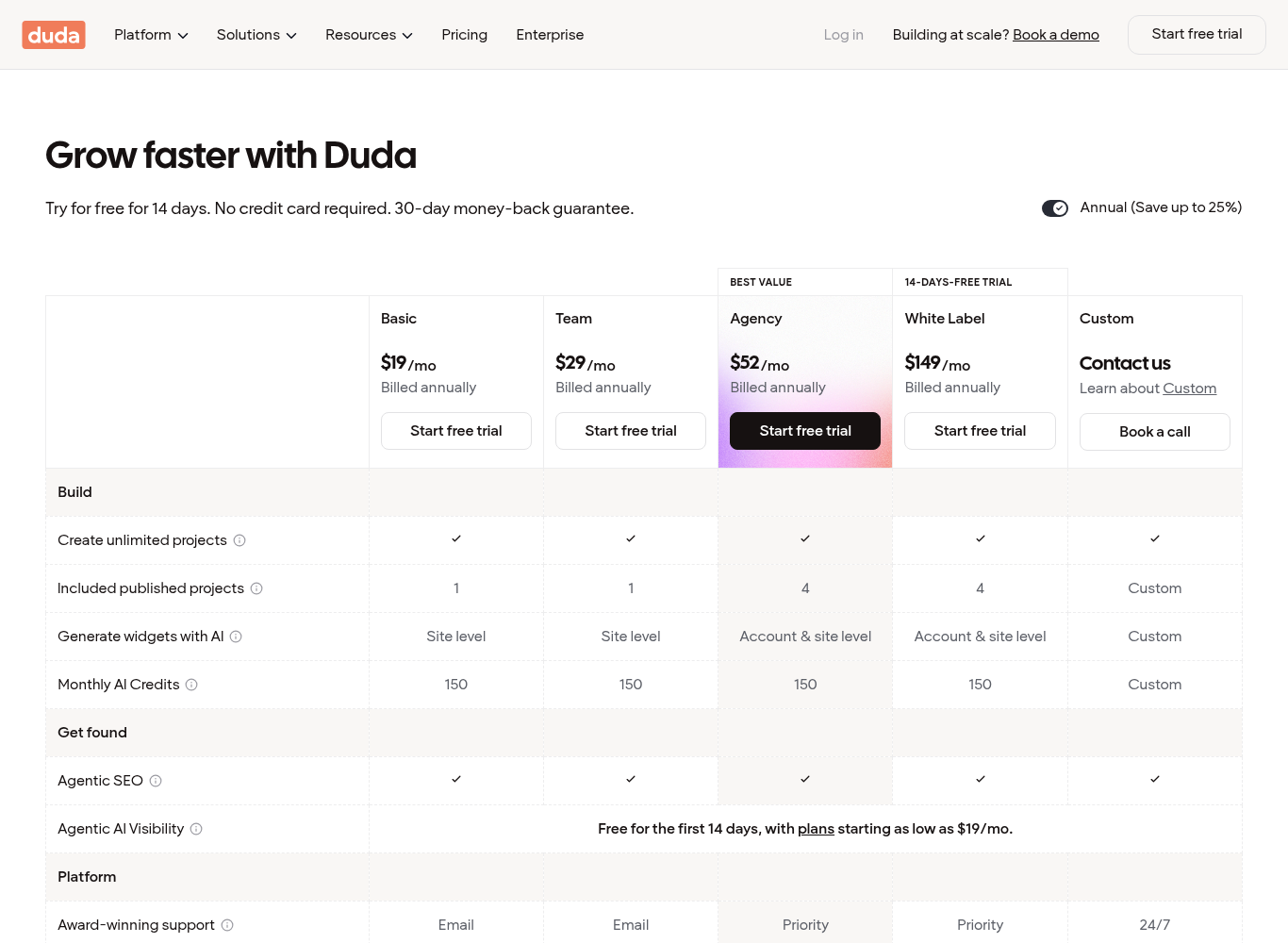This screenshot has height=943, width=1288.
Task: Go to the Enterprise page
Action: click(x=550, y=35)
